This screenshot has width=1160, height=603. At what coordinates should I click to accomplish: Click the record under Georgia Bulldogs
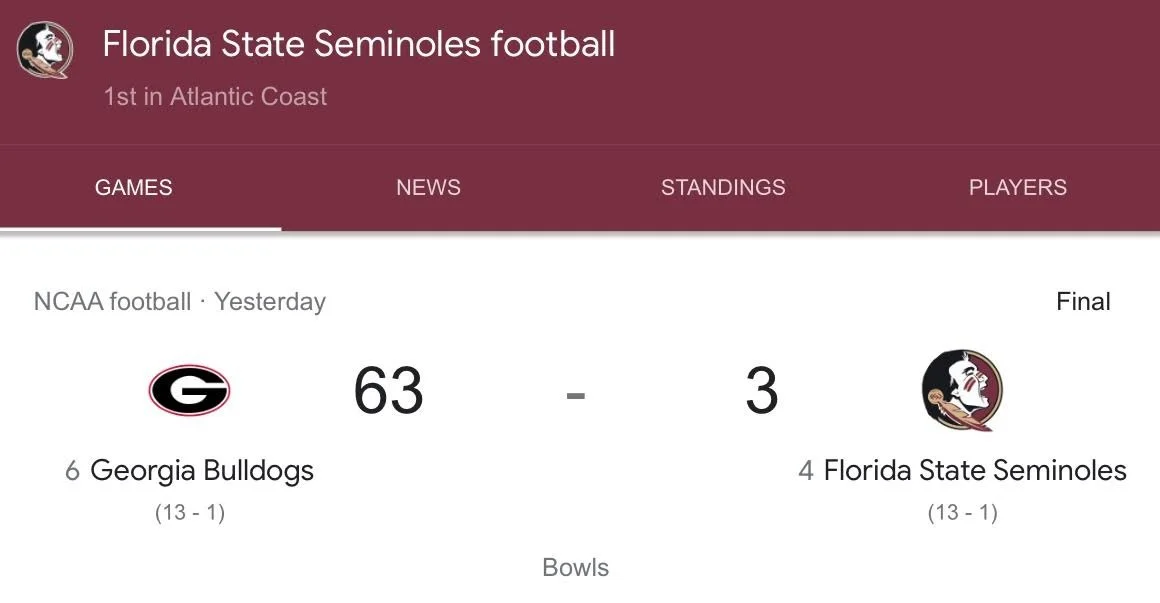189,513
